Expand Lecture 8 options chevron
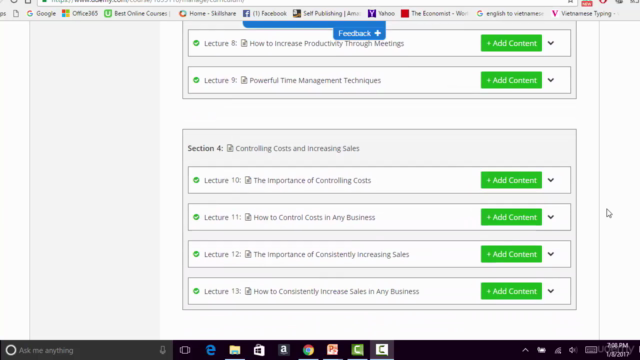Viewport: 640px width, 360px height. 551,43
